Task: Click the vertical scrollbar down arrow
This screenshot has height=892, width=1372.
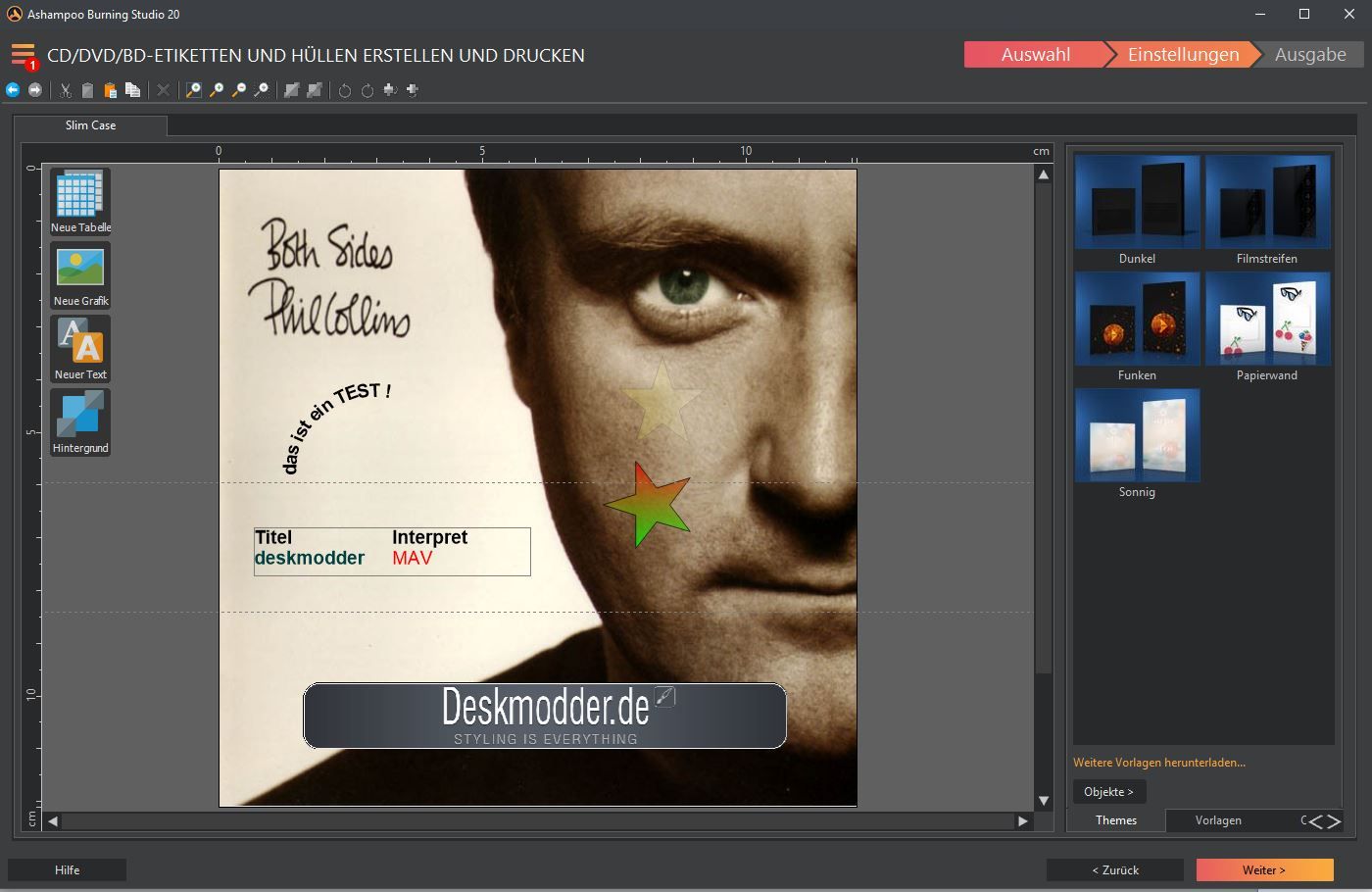Action: pos(1044,801)
